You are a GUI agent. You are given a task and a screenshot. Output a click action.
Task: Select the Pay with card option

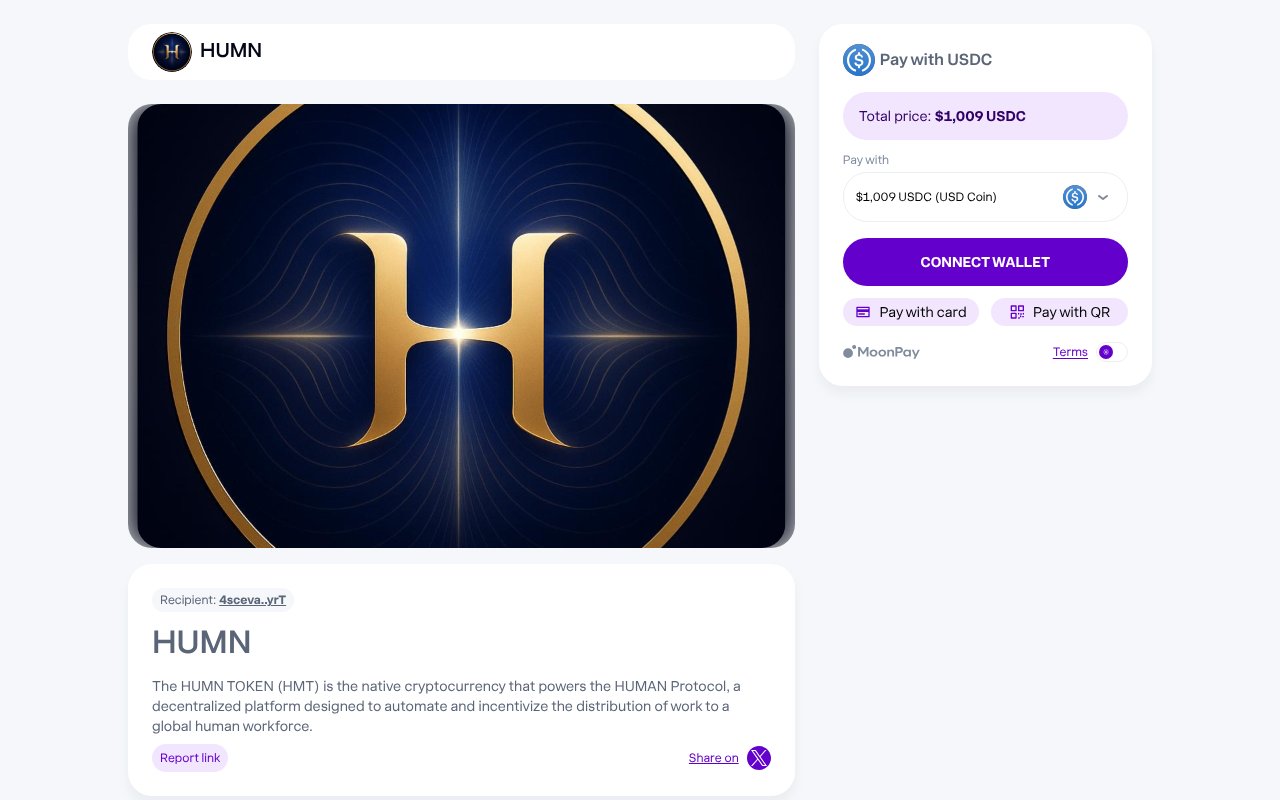(911, 312)
